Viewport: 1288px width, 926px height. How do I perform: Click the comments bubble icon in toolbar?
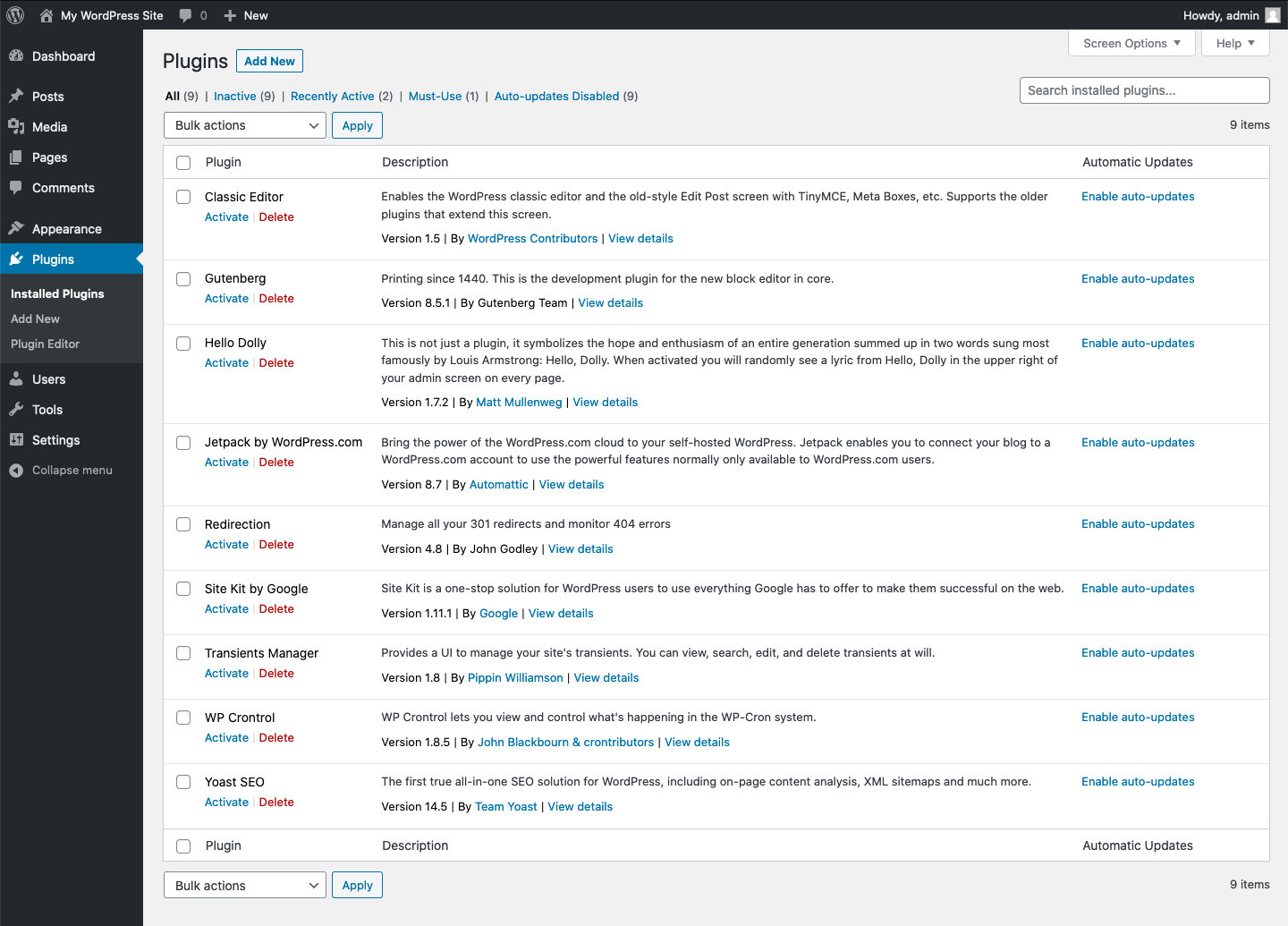click(185, 15)
